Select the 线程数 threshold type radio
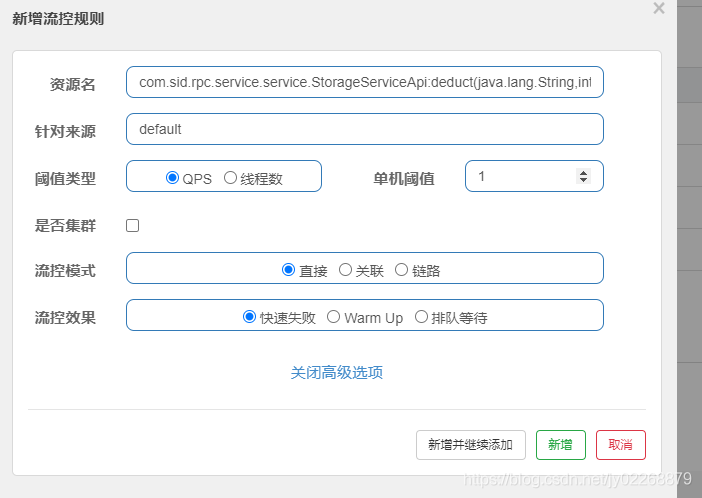 click(230, 178)
